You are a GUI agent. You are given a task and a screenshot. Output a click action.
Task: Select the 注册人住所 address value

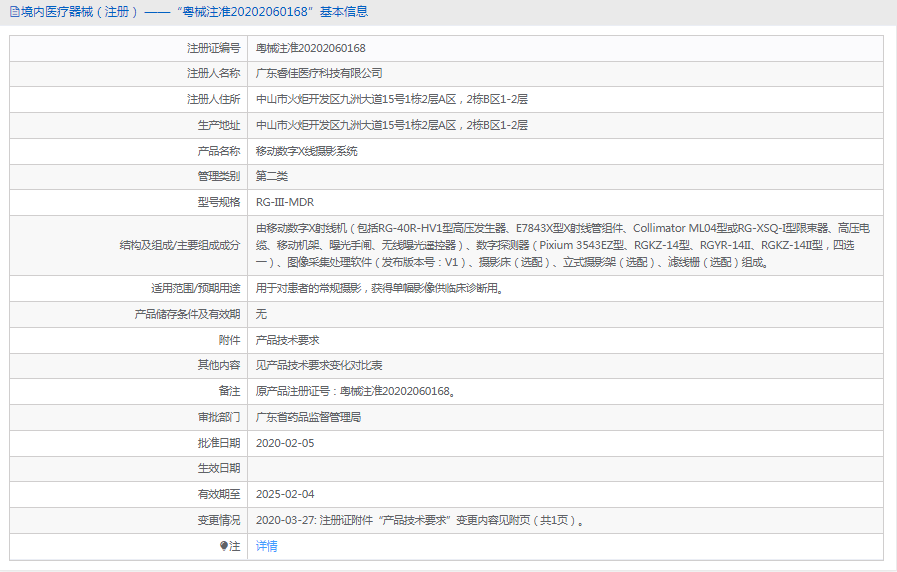392,100
